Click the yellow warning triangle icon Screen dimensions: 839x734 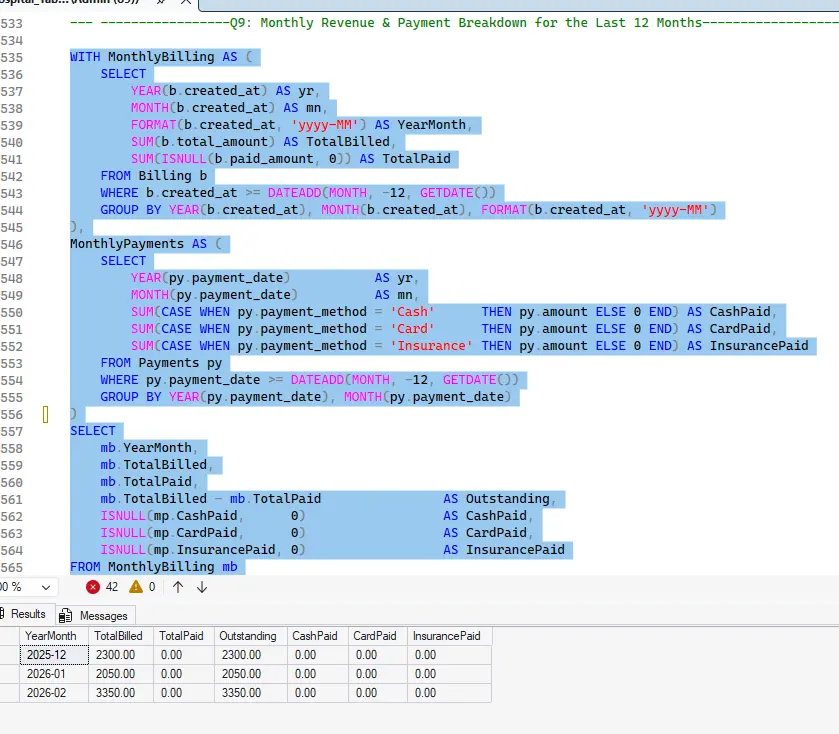click(x=136, y=587)
